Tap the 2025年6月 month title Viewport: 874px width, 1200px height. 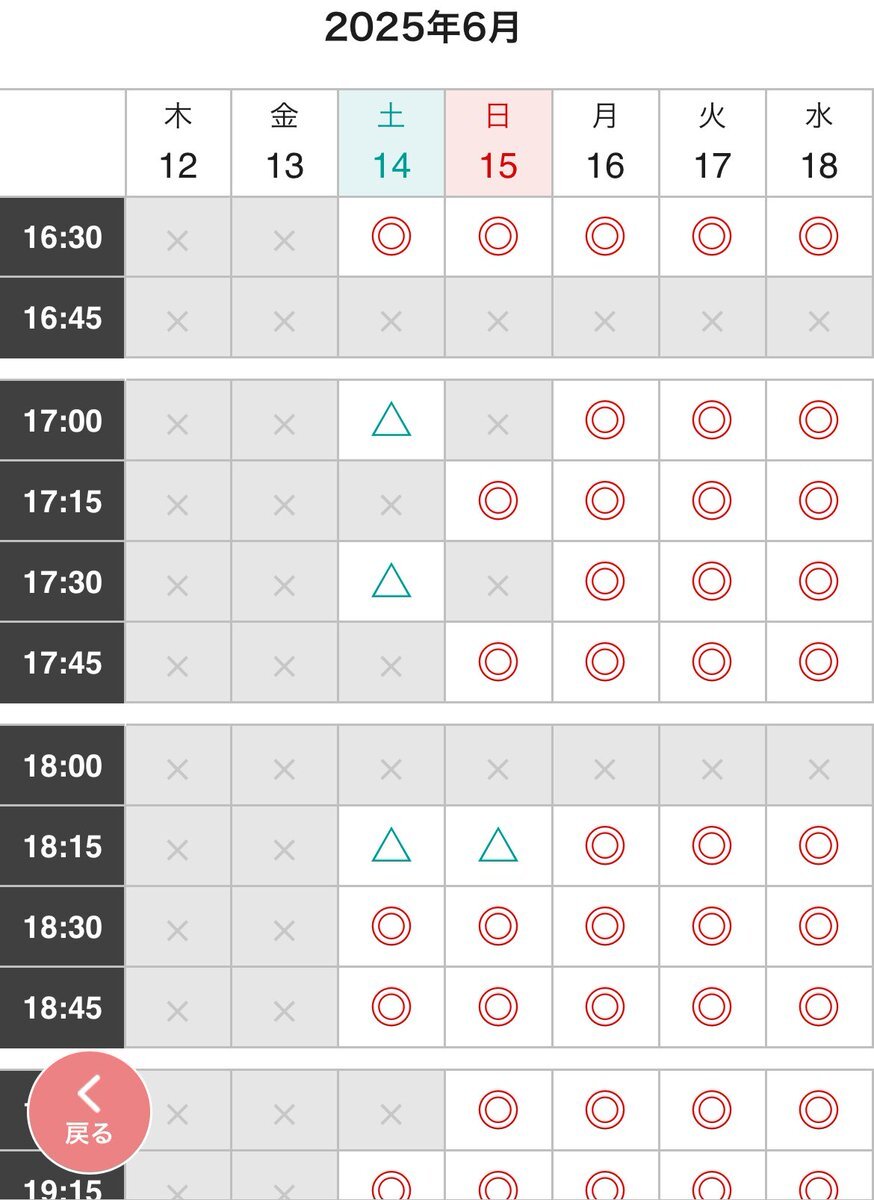(x=422, y=28)
